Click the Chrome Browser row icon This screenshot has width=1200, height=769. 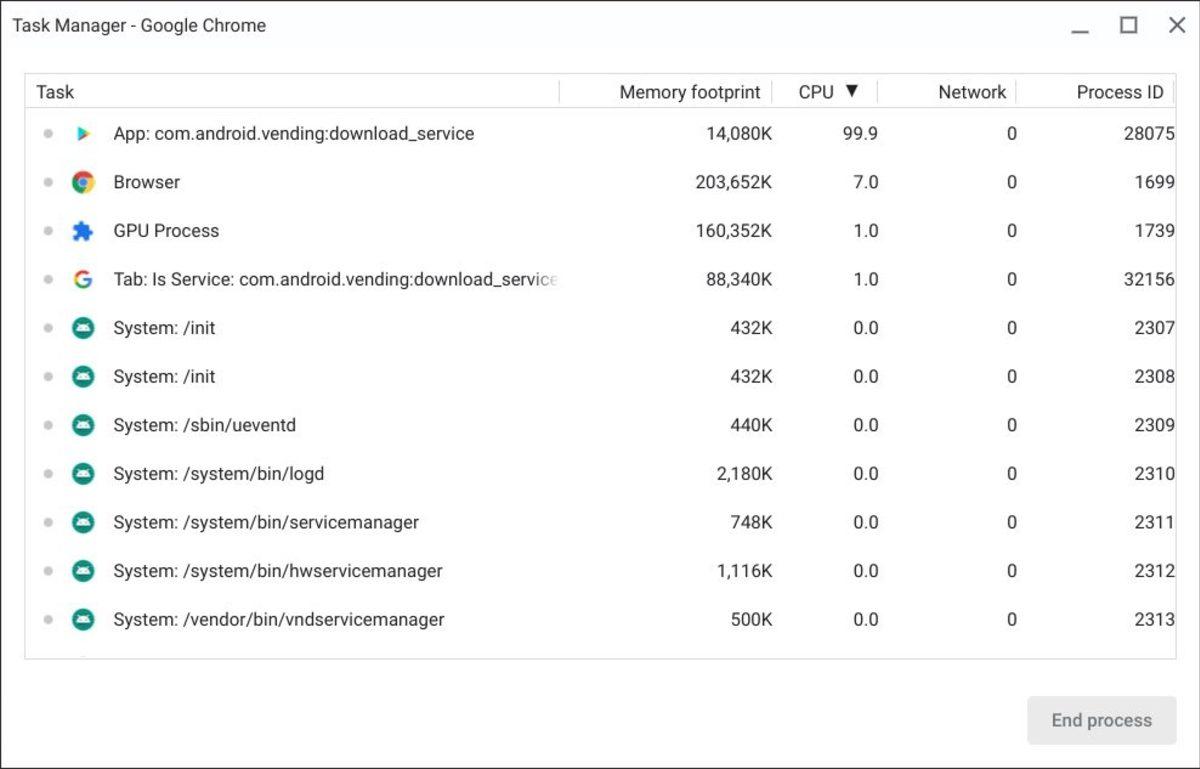[84, 182]
